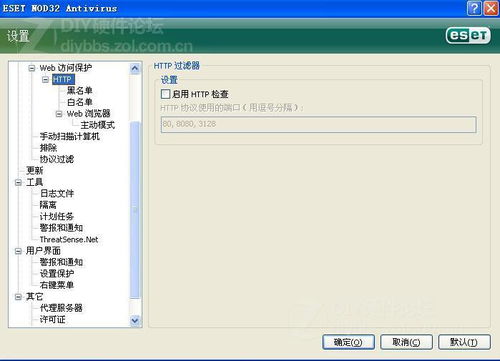Click the HTTP ports input field

pyautogui.click(x=318, y=124)
